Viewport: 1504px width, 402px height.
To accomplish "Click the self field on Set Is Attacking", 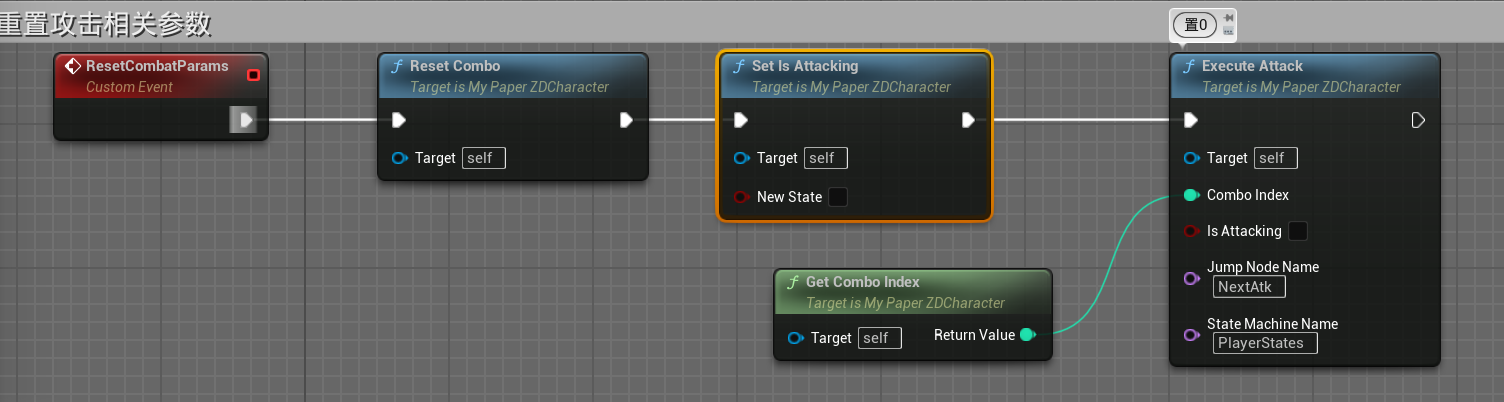I will [826, 158].
